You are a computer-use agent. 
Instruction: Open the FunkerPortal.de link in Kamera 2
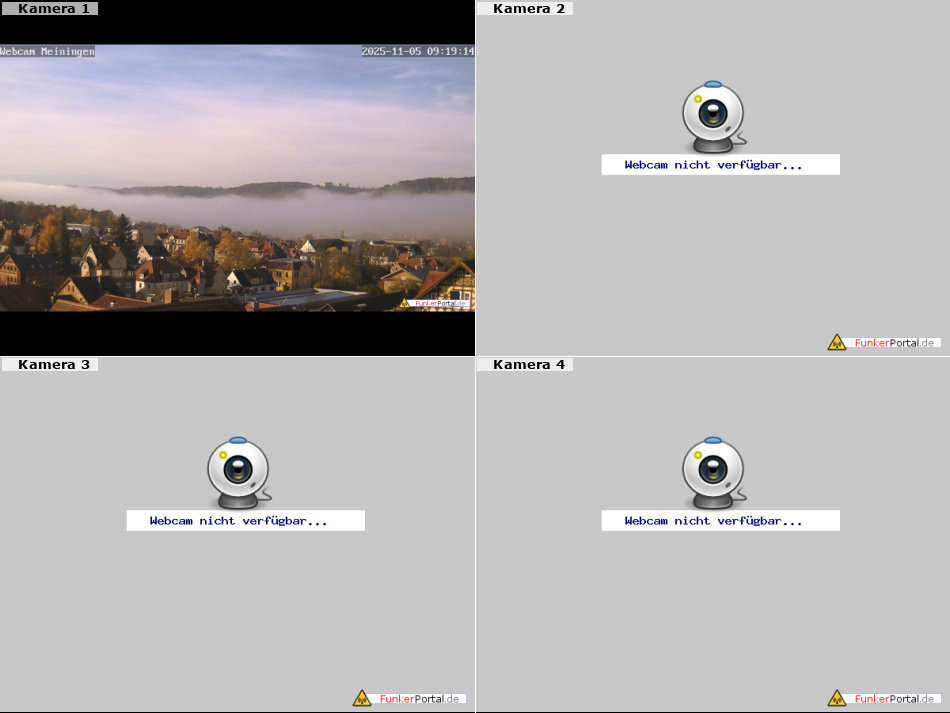click(894, 343)
